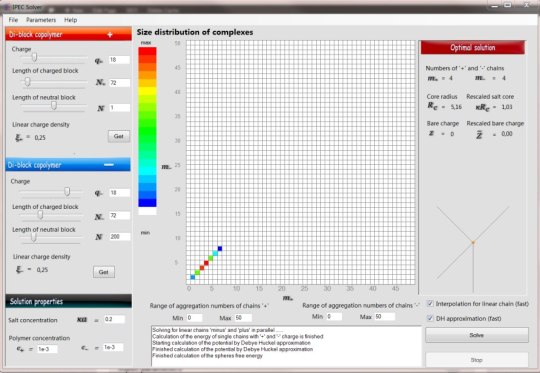The width and height of the screenshot is (540, 373).
Task: Click the dark blue cell in the distribution grid
Action: click(x=220, y=249)
